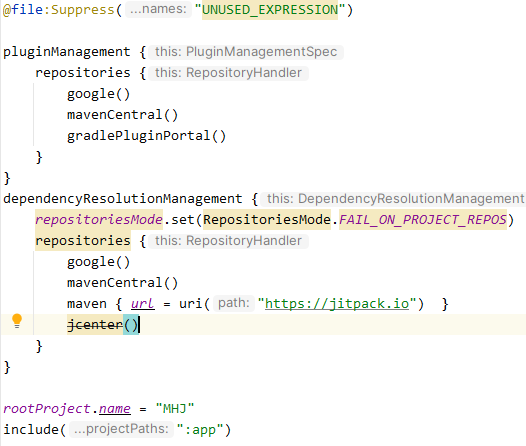Click google() inside pluginManagement repositories
The height and width of the screenshot is (446, 526).
pos(99,94)
